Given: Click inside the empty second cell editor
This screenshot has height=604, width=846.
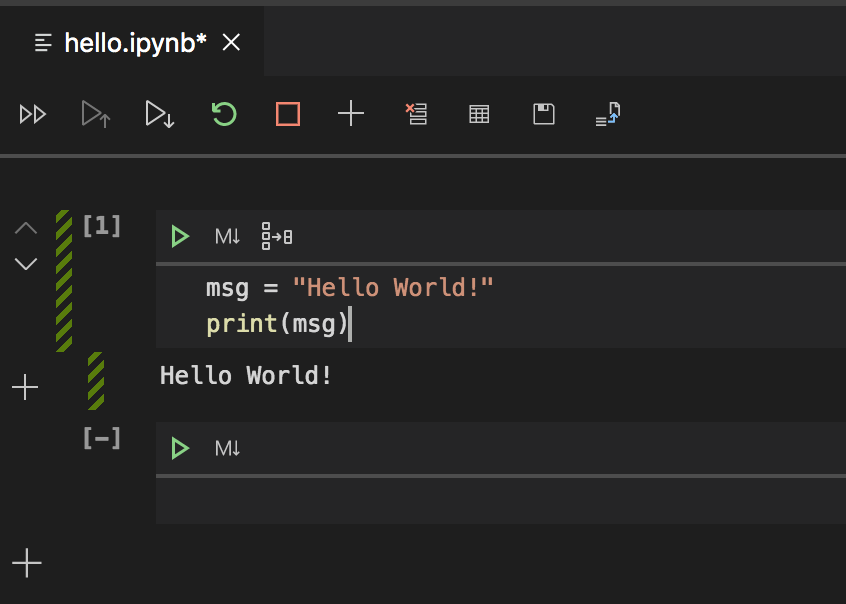Looking at the screenshot, I should click(500, 500).
